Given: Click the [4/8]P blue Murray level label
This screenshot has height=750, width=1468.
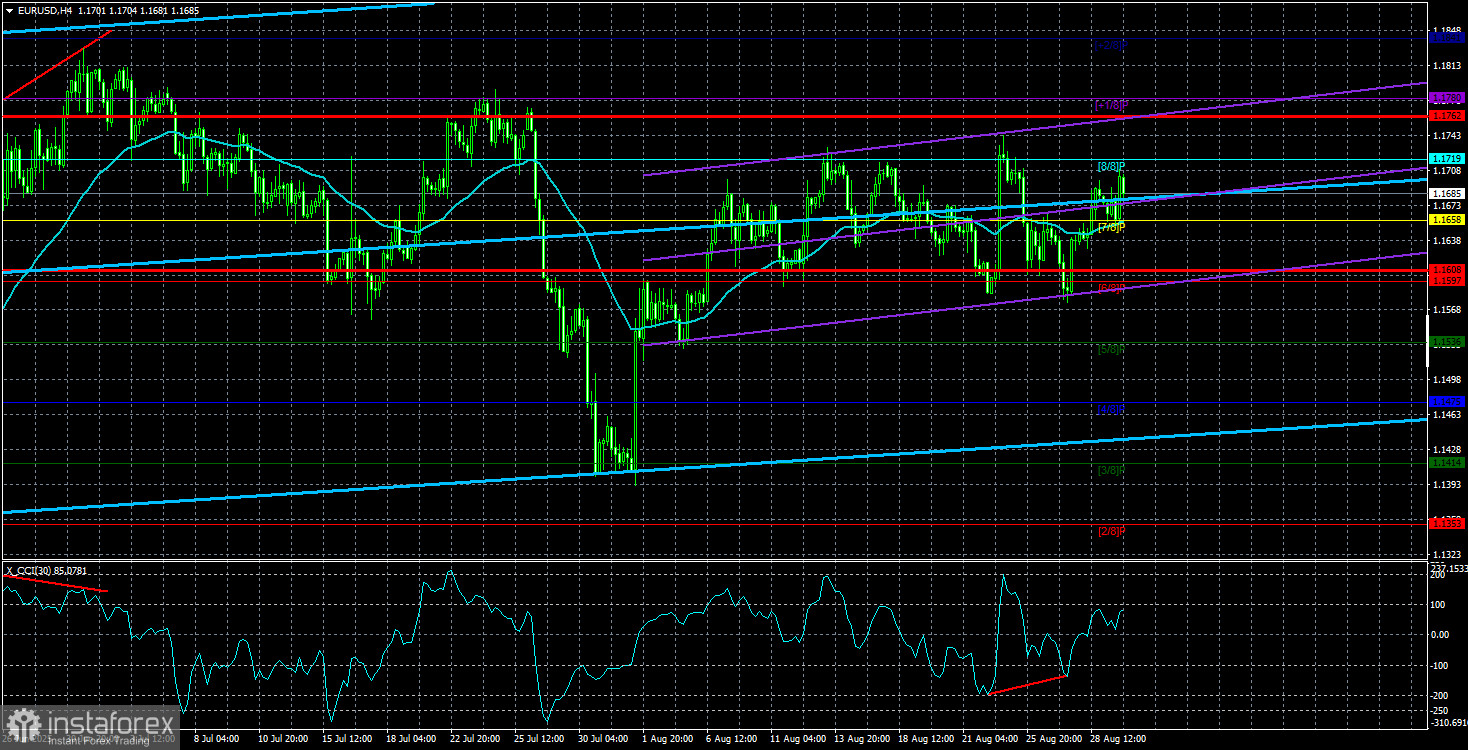Looking at the screenshot, I should pos(1112,409).
